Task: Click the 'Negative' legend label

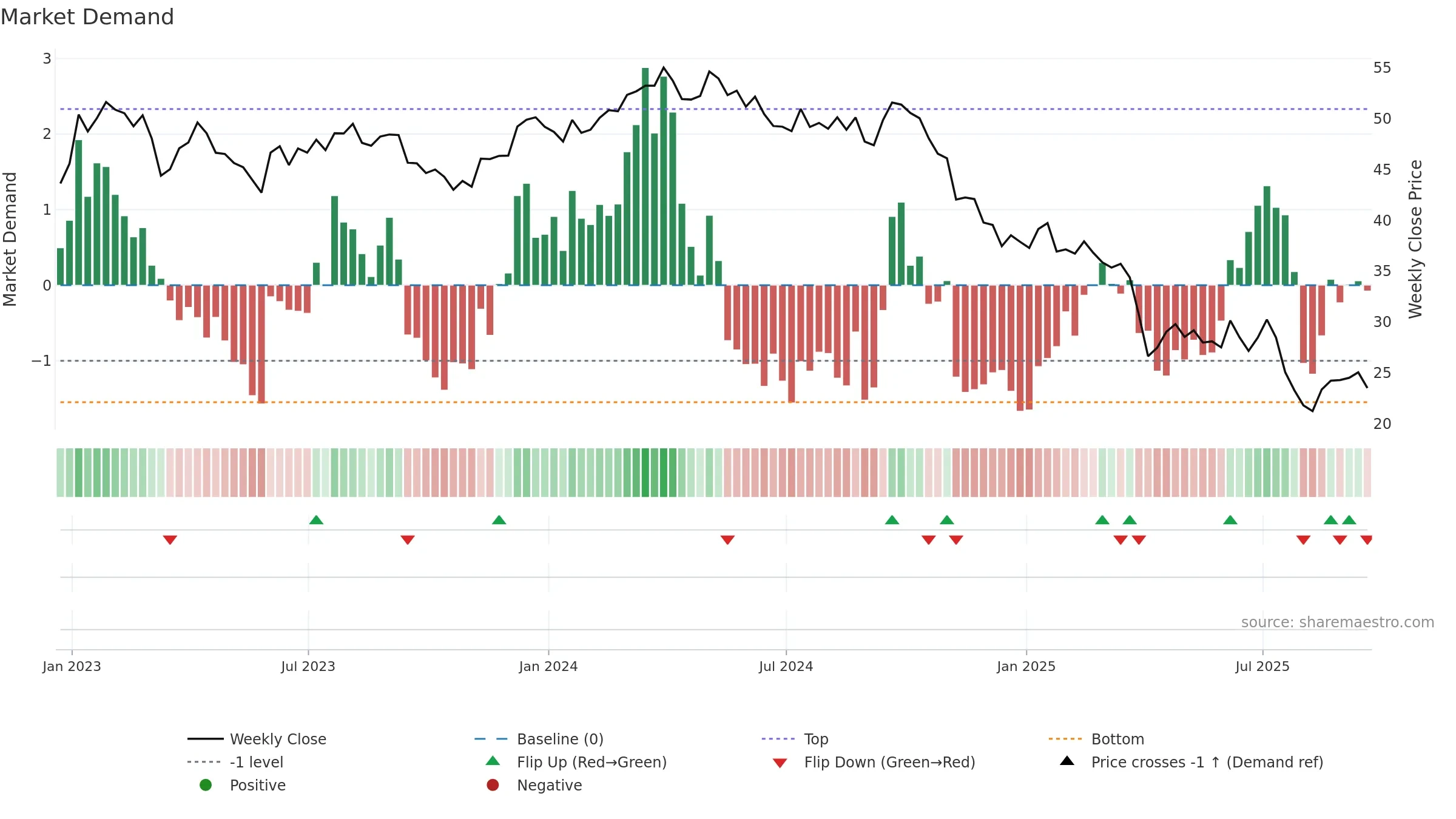Action: click(x=549, y=785)
